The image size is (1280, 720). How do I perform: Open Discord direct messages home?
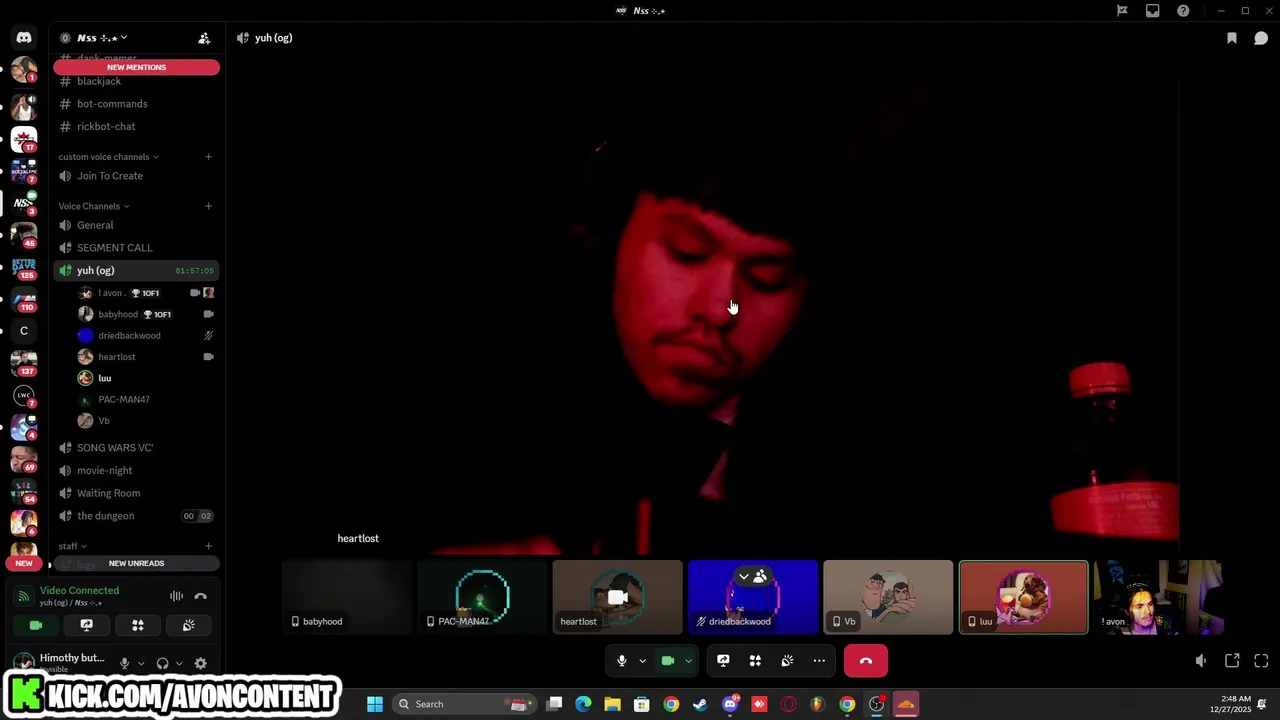(x=24, y=38)
